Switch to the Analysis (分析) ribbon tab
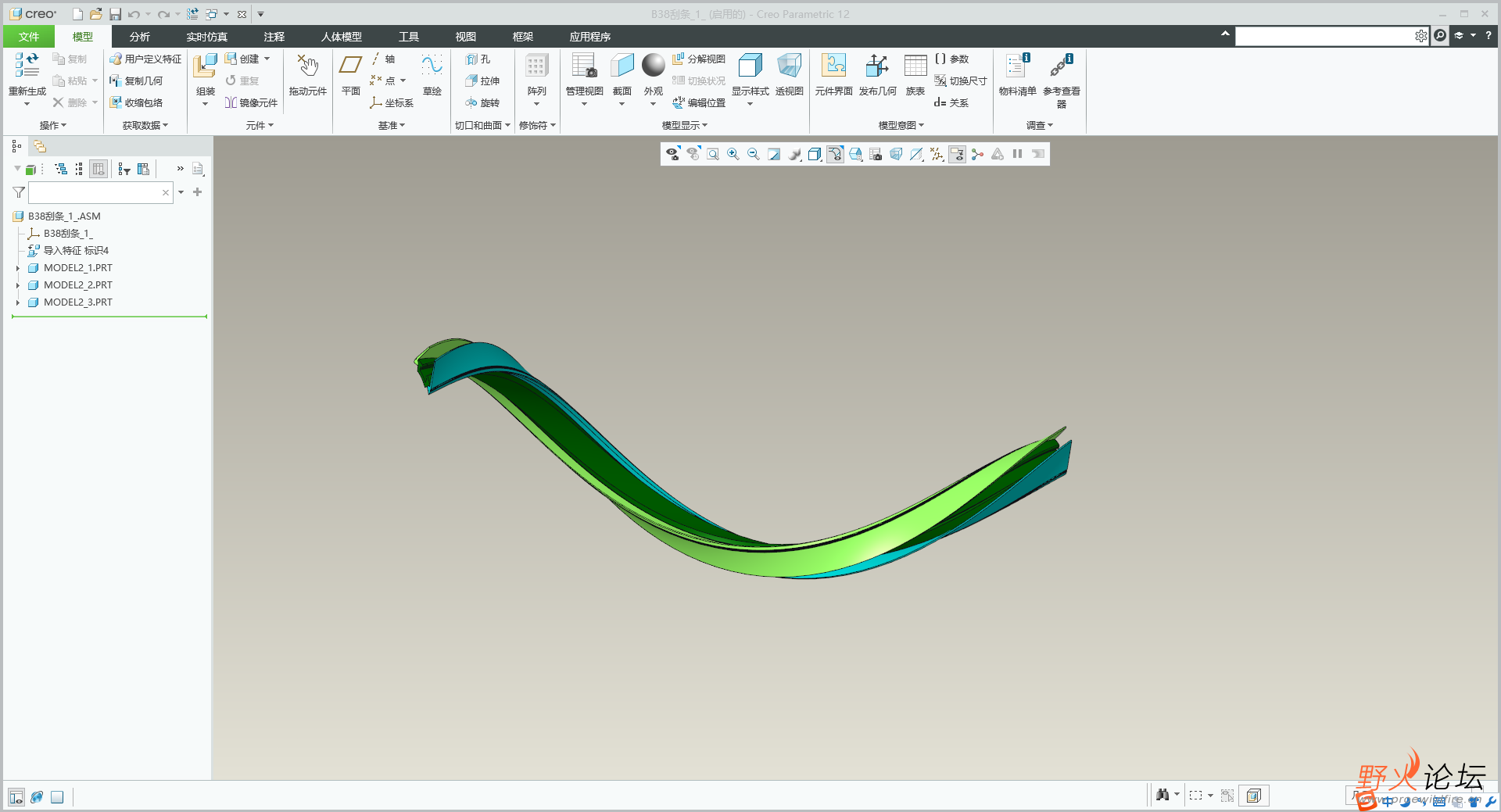 pyautogui.click(x=139, y=37)
